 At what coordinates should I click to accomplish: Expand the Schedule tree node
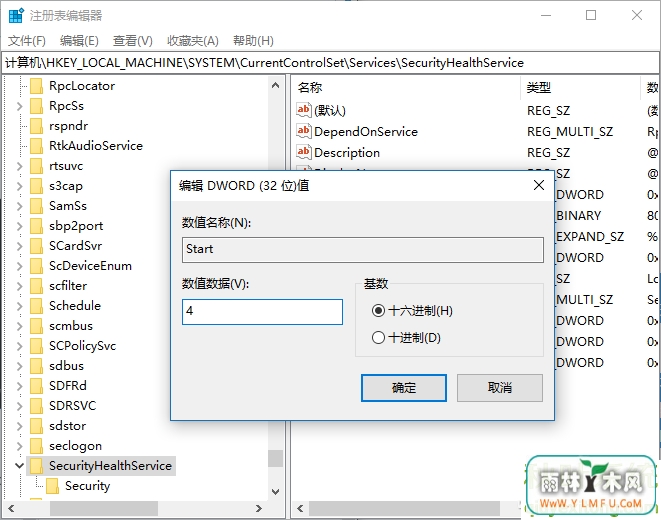[19, 306]
